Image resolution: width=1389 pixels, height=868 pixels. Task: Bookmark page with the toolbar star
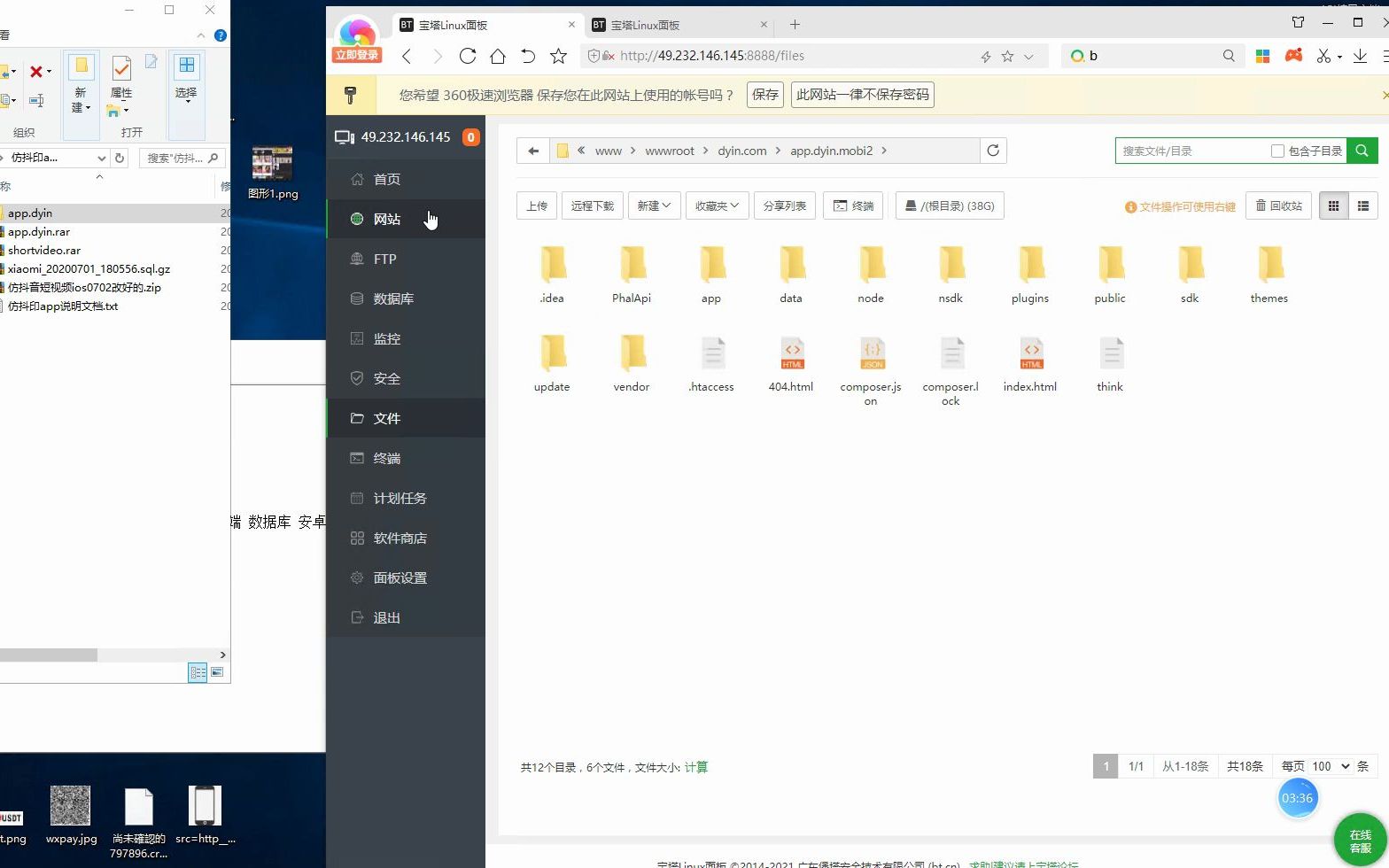coord(558,56)
